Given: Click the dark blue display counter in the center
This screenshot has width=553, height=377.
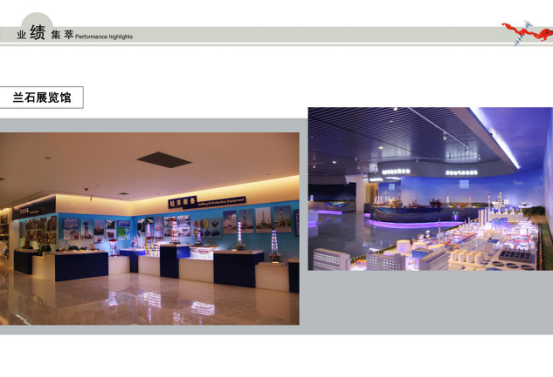Looking at the screenshot, I should tap(175, 261).
